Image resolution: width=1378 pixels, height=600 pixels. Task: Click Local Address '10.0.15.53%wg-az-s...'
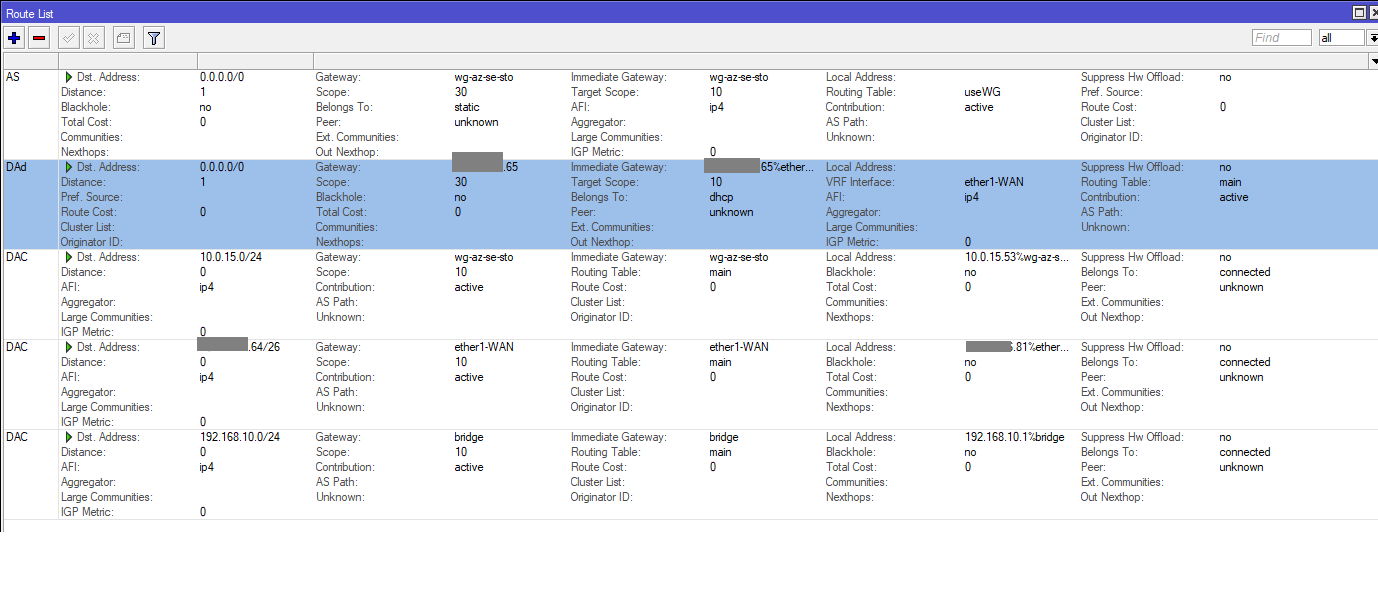1017,257
